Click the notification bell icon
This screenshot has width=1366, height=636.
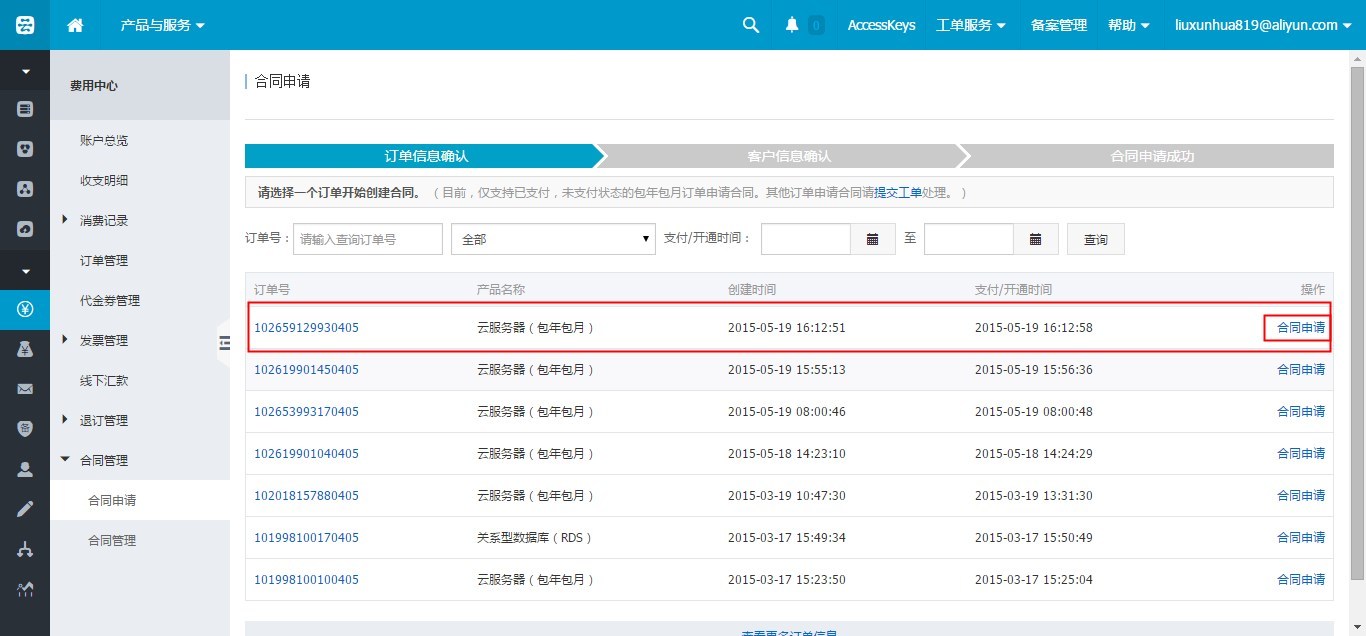tap(792, 25)
